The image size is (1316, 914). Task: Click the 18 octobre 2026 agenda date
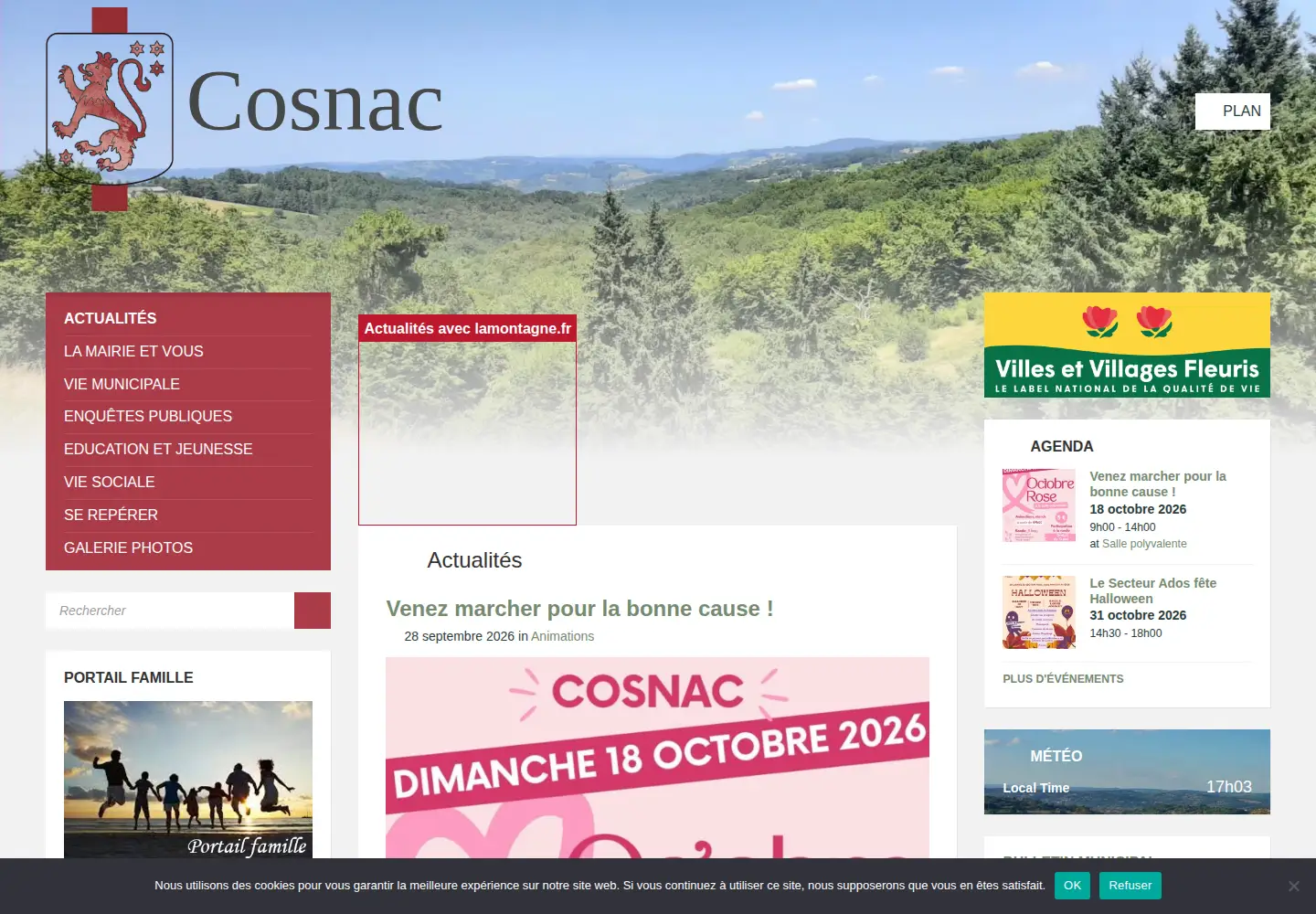1138,509
